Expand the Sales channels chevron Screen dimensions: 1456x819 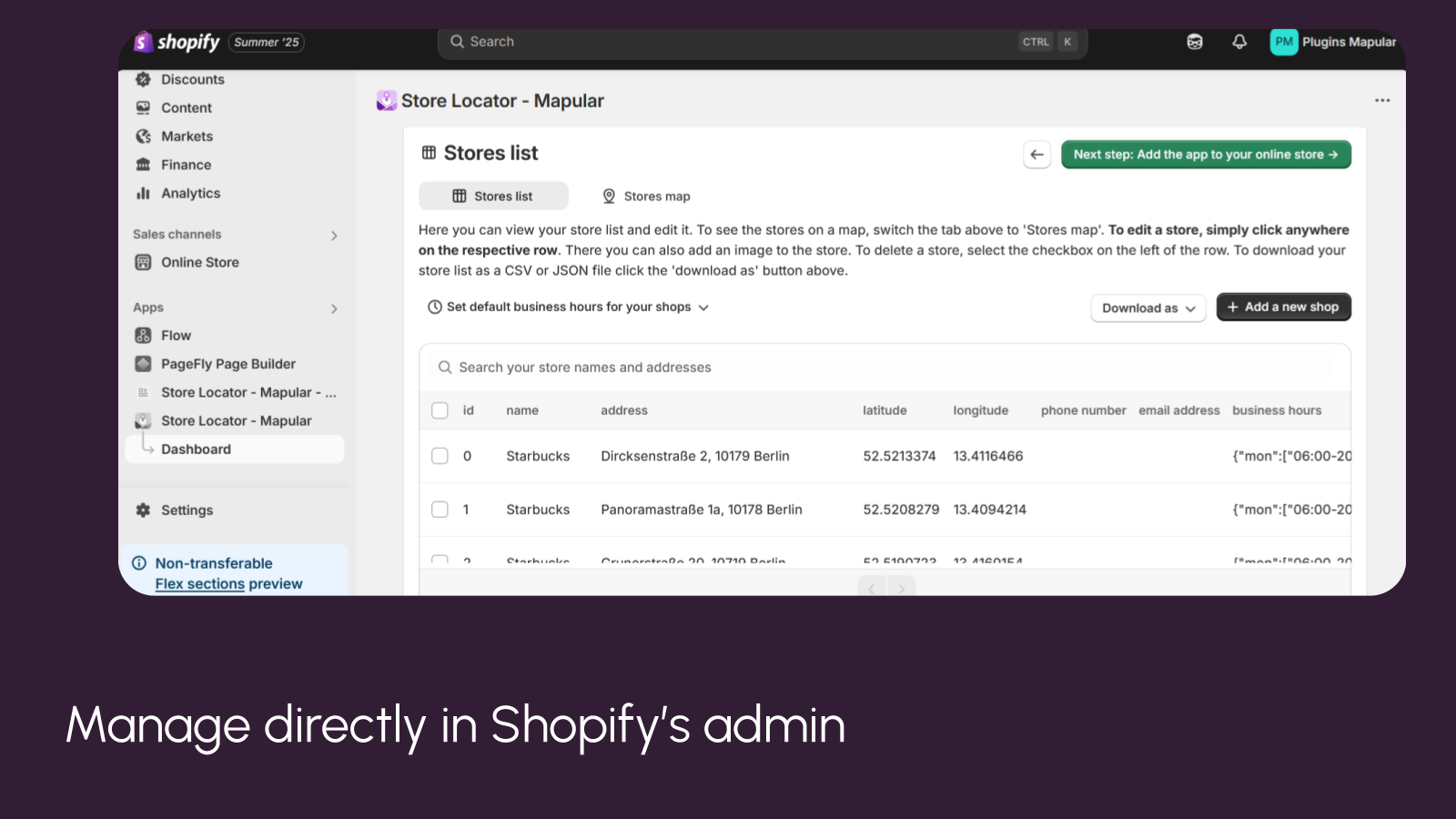[x=334, y=236]
